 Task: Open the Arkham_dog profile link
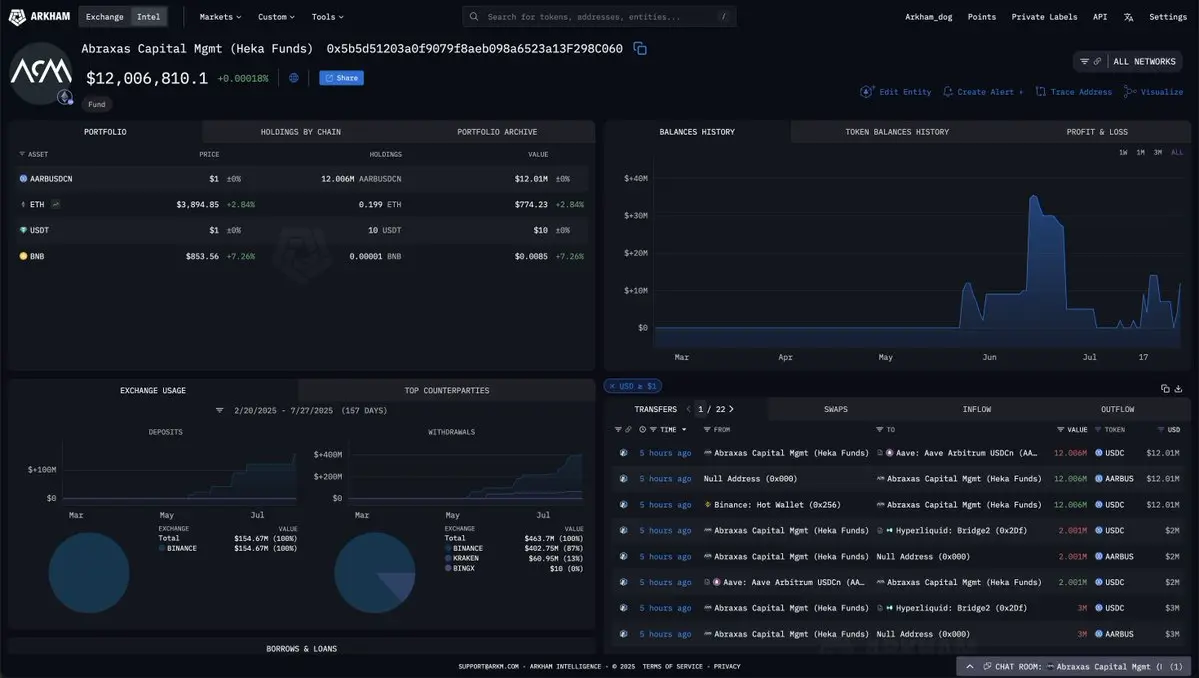coord(928,17)
